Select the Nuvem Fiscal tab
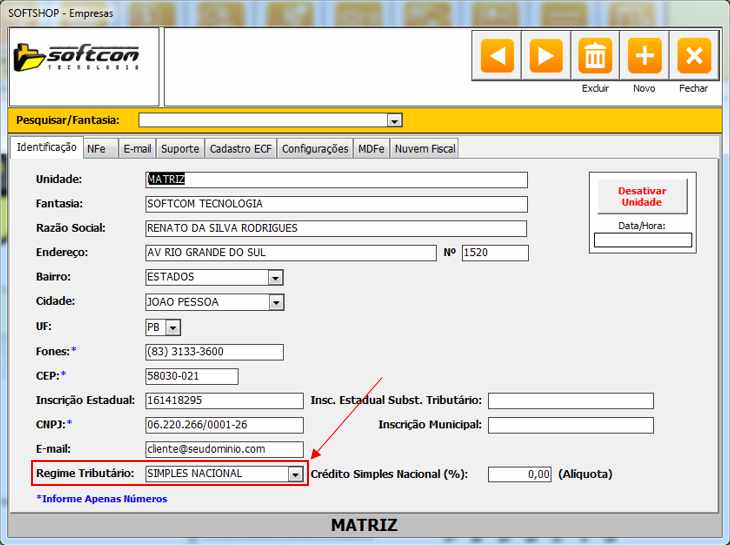Image resolution: width=730 pixels, height=545 pixels. coord(424,149)
